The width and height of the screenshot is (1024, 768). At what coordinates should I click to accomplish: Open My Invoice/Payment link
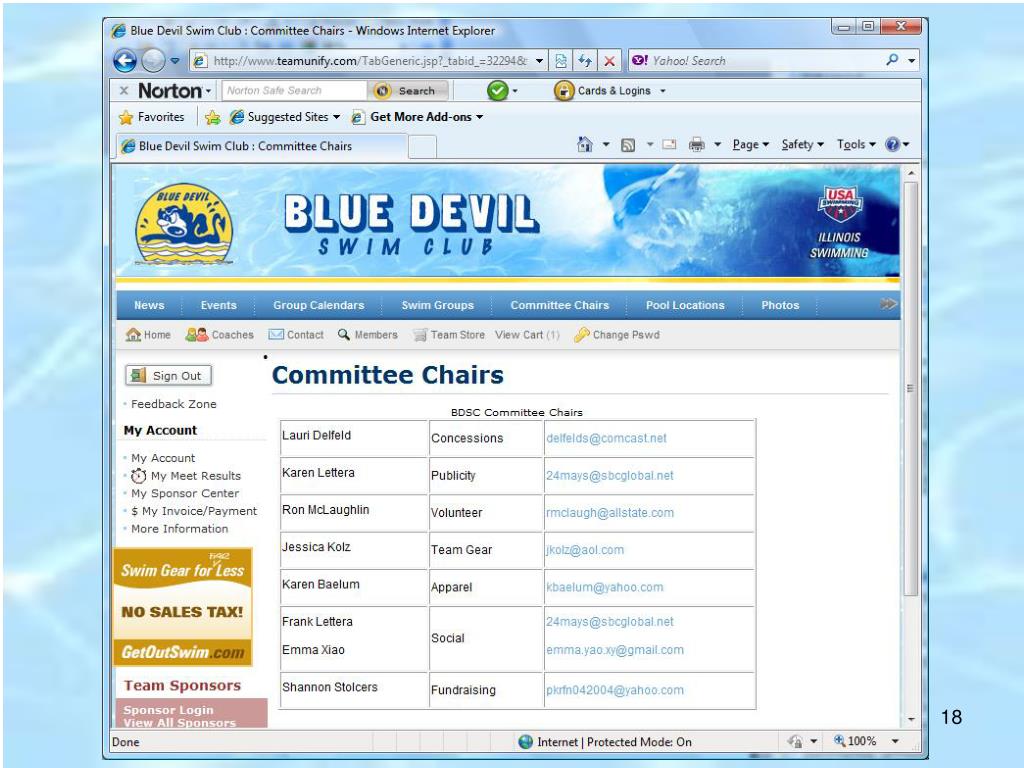[194, 511]
